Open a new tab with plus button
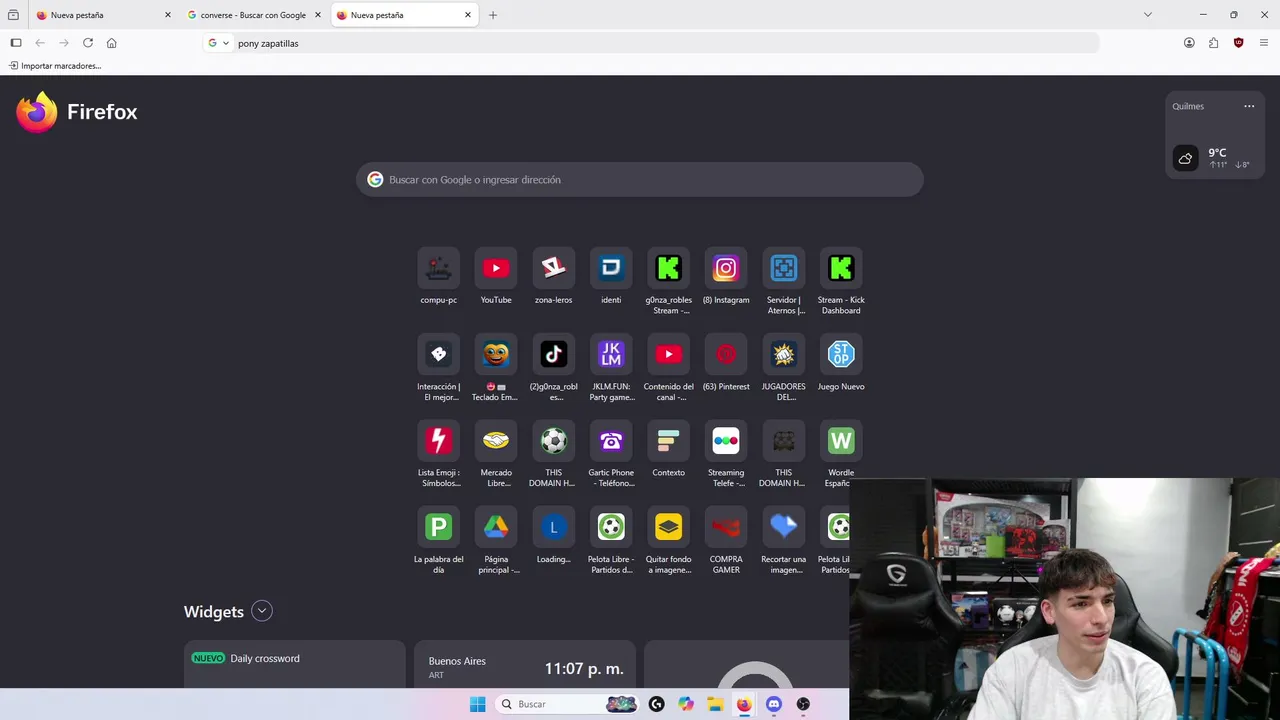The image size is (1280, 720). pyautogui.click(x=493, y=15)
